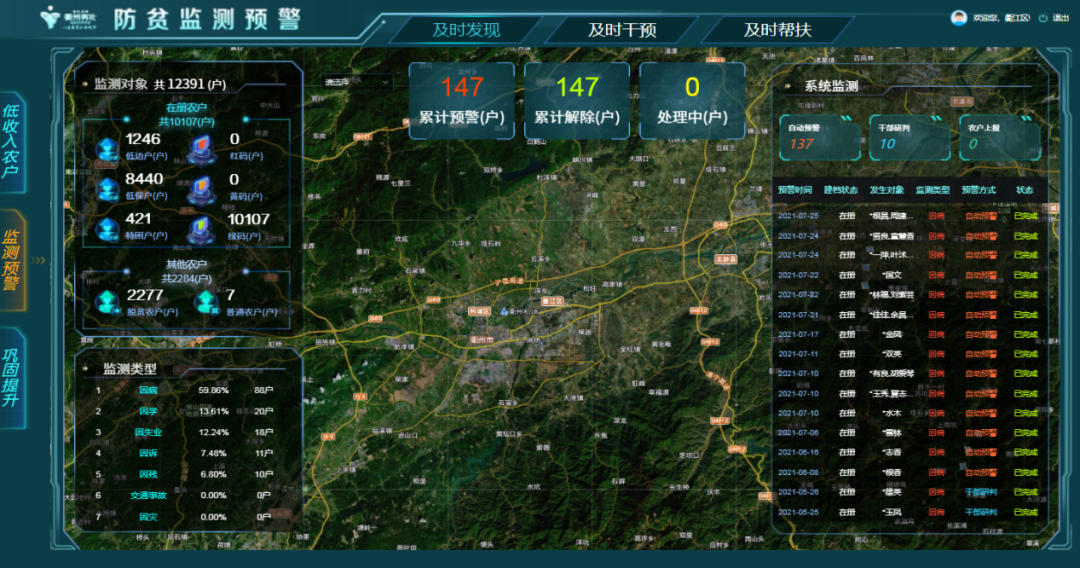This screenshot has height=568, width=1080.
Task: Switch to the 及时发现 tab
Action: (x=466, y=30)
